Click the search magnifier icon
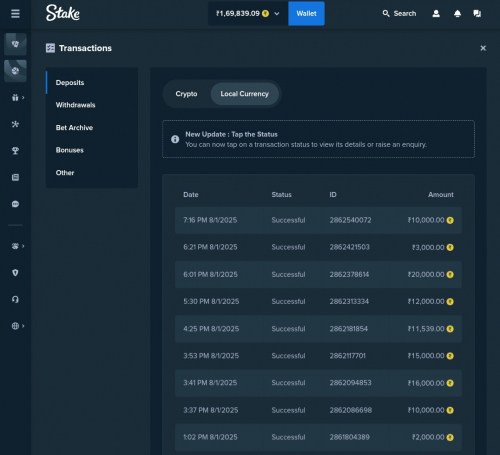This screenshot has height=455, width=500. 386,13
